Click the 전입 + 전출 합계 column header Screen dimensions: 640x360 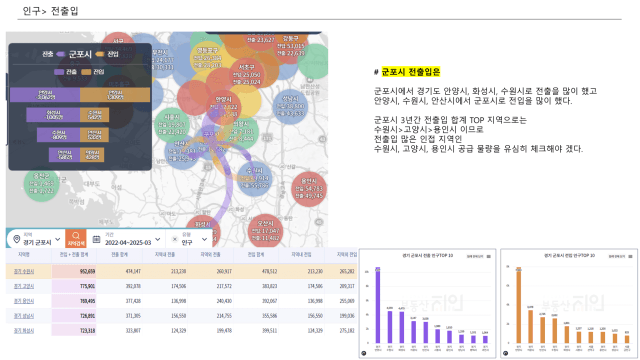point(74,255)
